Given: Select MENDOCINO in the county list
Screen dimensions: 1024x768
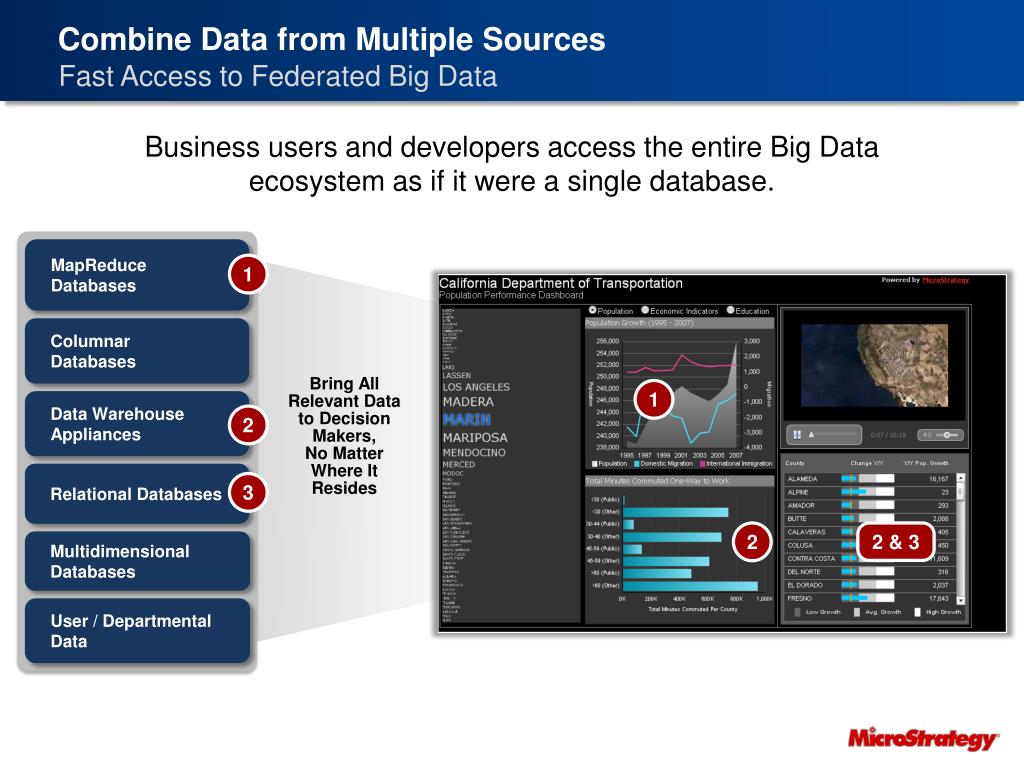Looking at the screenshot, I should coord(474,452).
